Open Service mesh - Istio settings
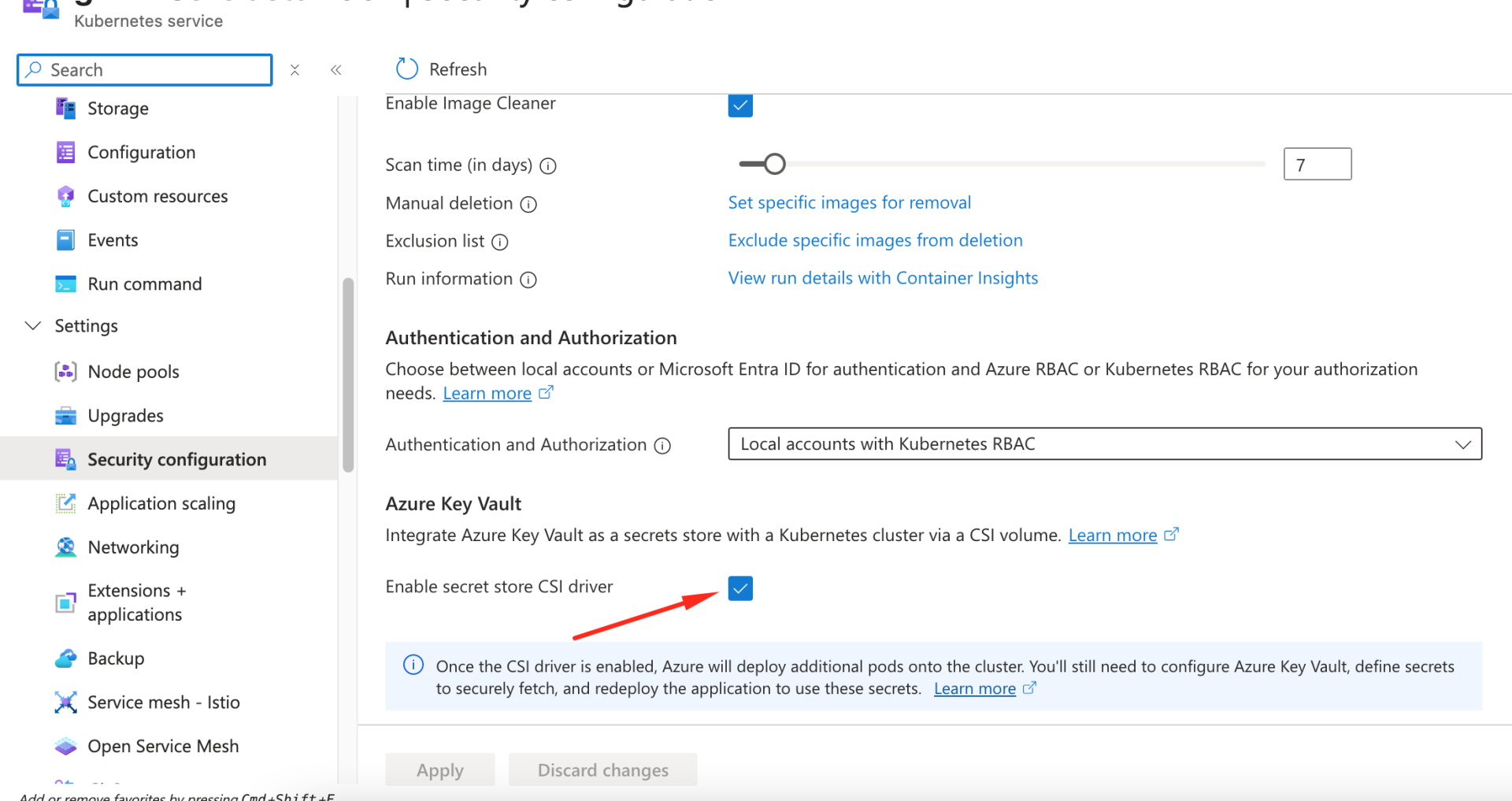This screenshot has height=801, width=1512. point(163,702)
